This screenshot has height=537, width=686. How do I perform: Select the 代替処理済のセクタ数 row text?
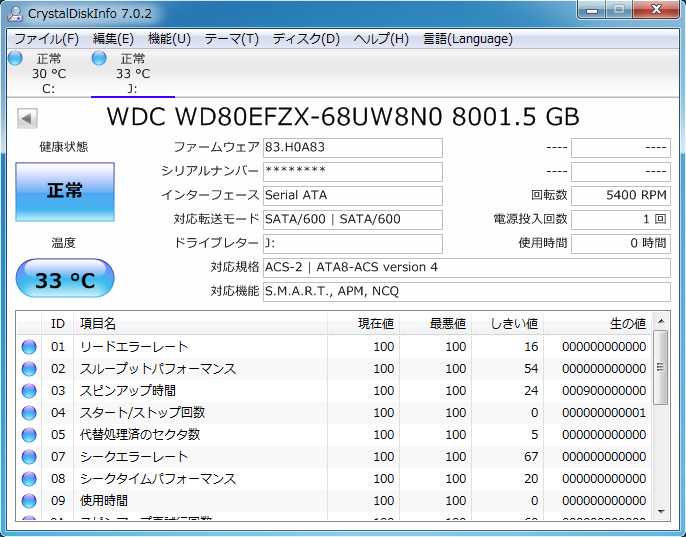click(x=140, y=435)
